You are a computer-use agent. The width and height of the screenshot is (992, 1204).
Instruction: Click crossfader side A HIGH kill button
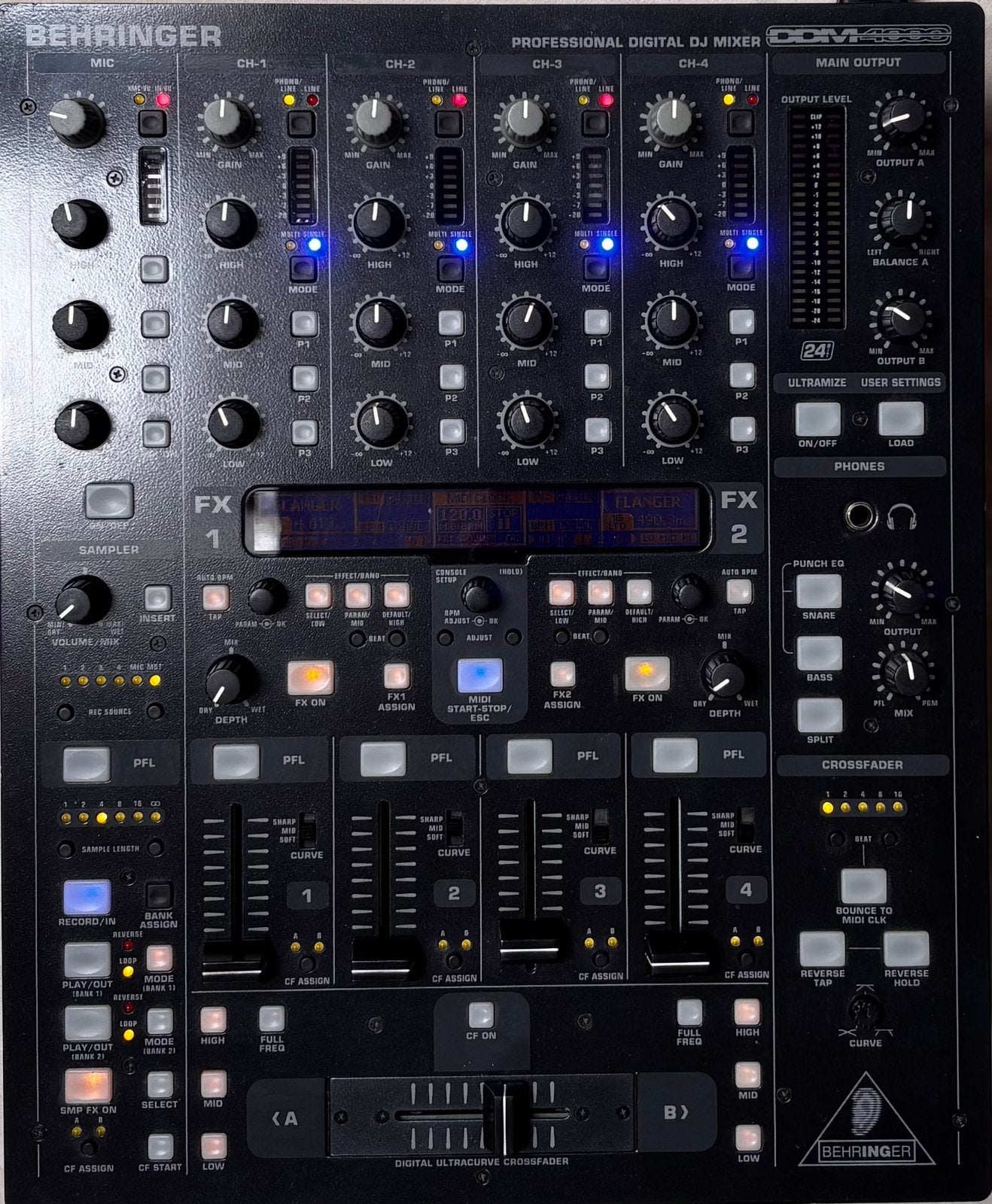point(213,1021)
